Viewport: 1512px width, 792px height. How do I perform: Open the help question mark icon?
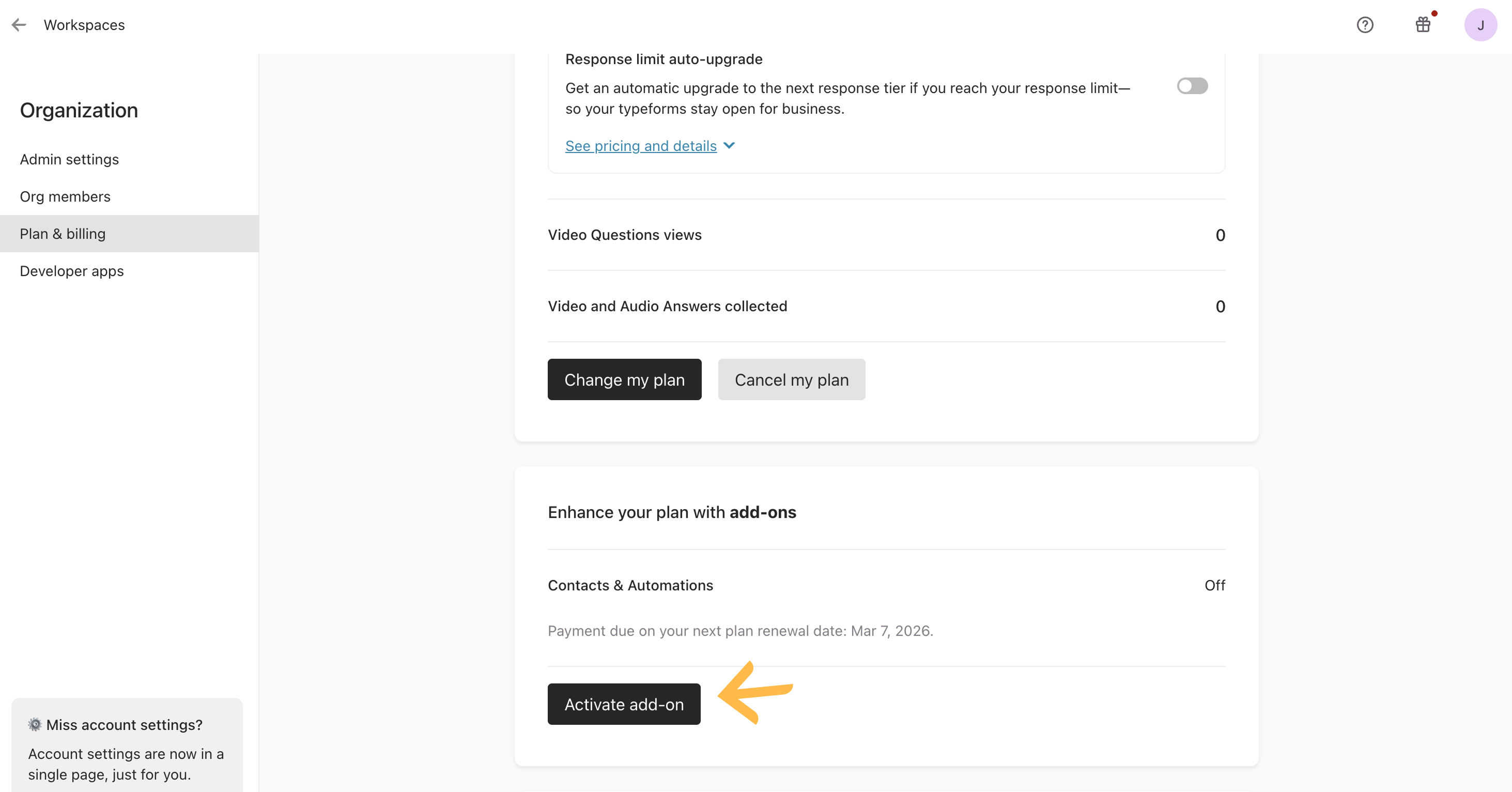[1365, 25]
